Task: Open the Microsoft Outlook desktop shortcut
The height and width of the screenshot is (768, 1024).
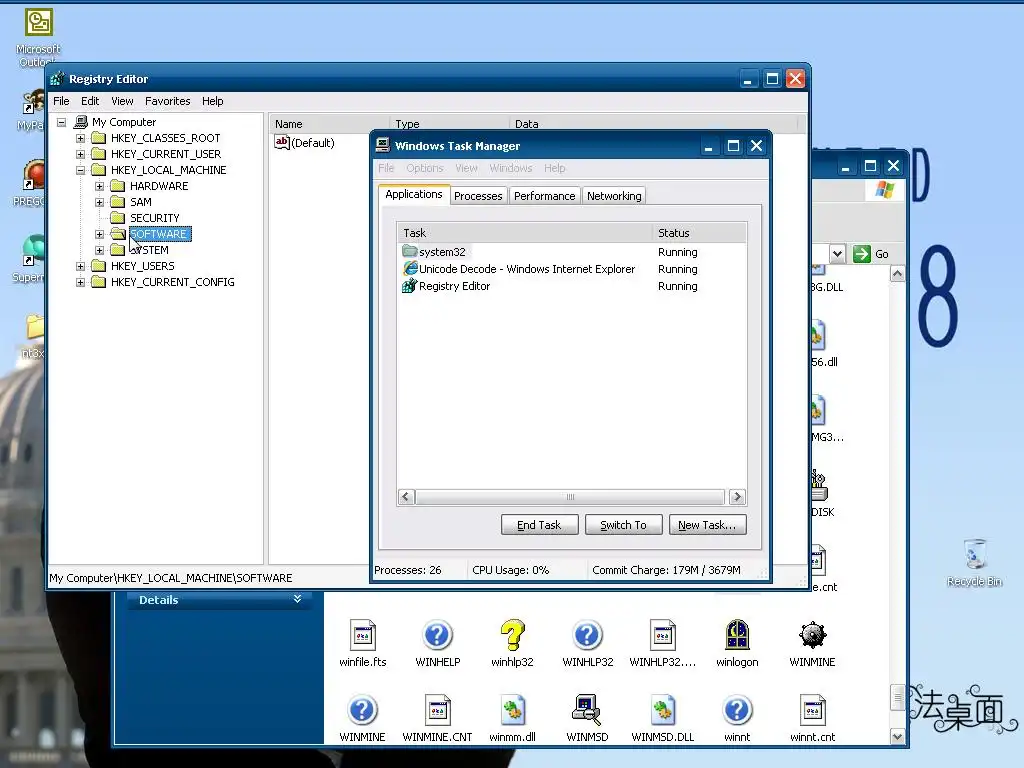Action: (38, 22)
